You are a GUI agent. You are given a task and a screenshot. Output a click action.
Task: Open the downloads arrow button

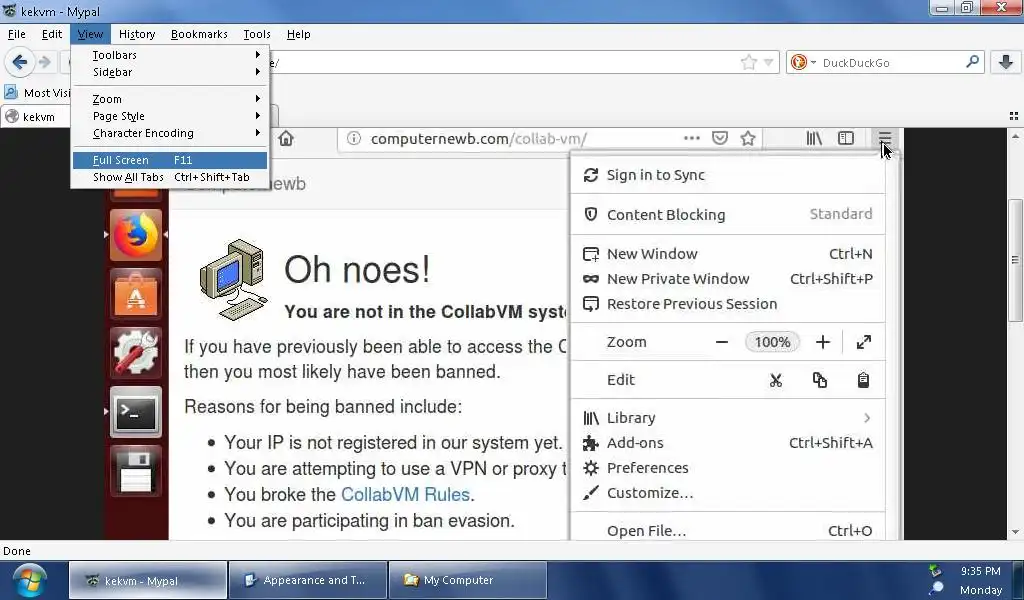[1006, 63]
